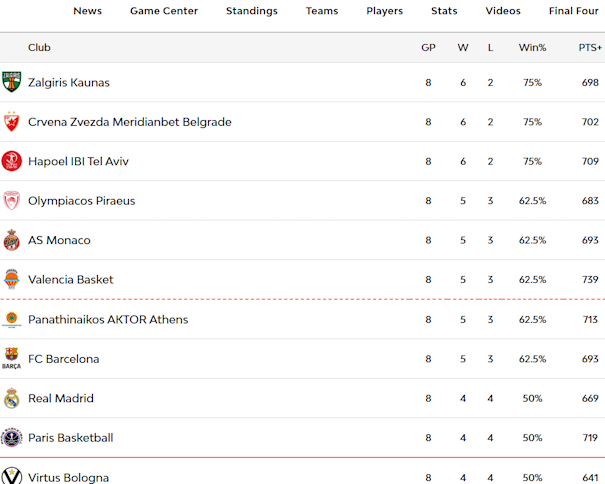Screen dimensions: 605x484
Task: Sort table by PTS+ column header
Action: pyautogui.click(x=590, y=47)
